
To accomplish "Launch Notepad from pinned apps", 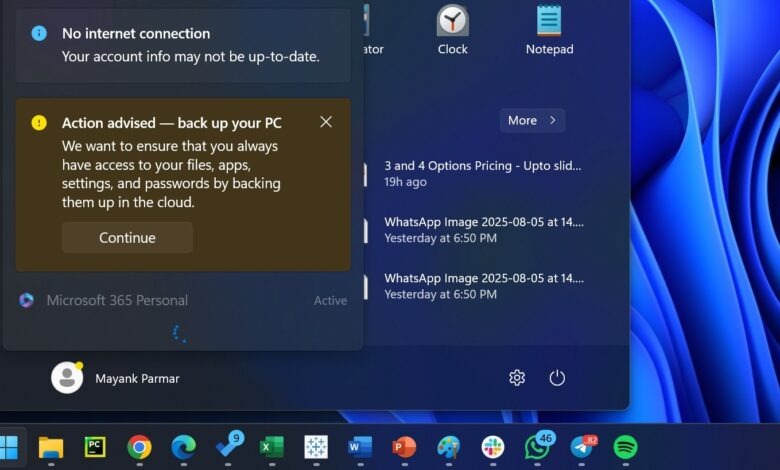I will (548, 29).
